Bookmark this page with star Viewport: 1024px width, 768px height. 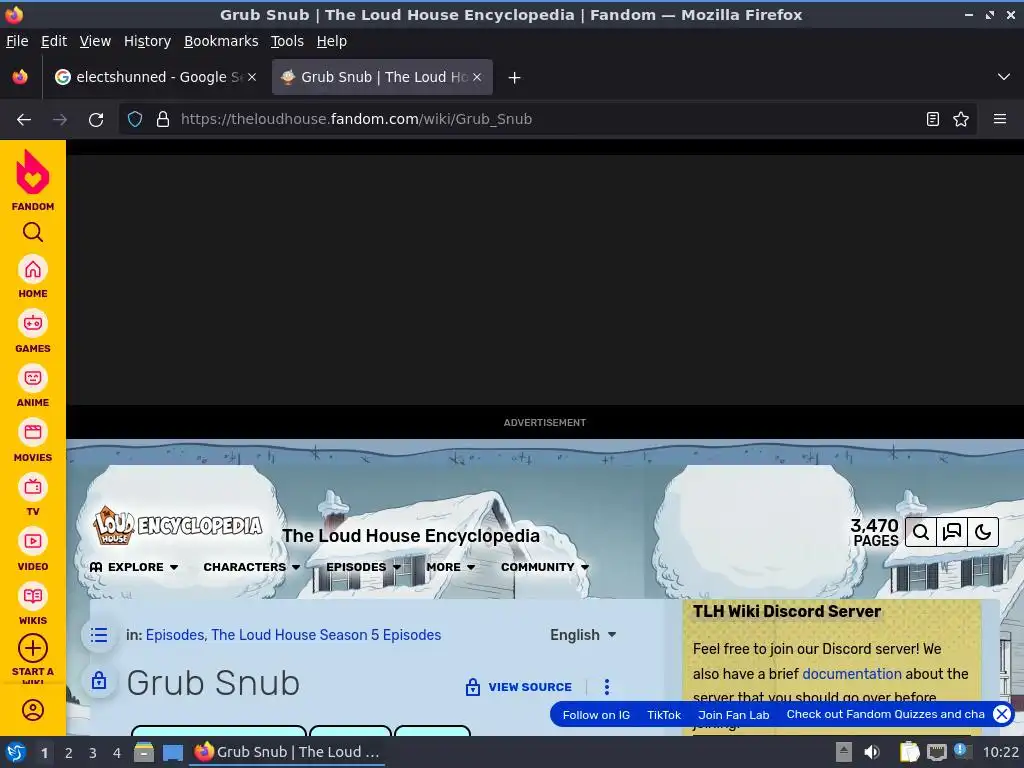[961, 119]
